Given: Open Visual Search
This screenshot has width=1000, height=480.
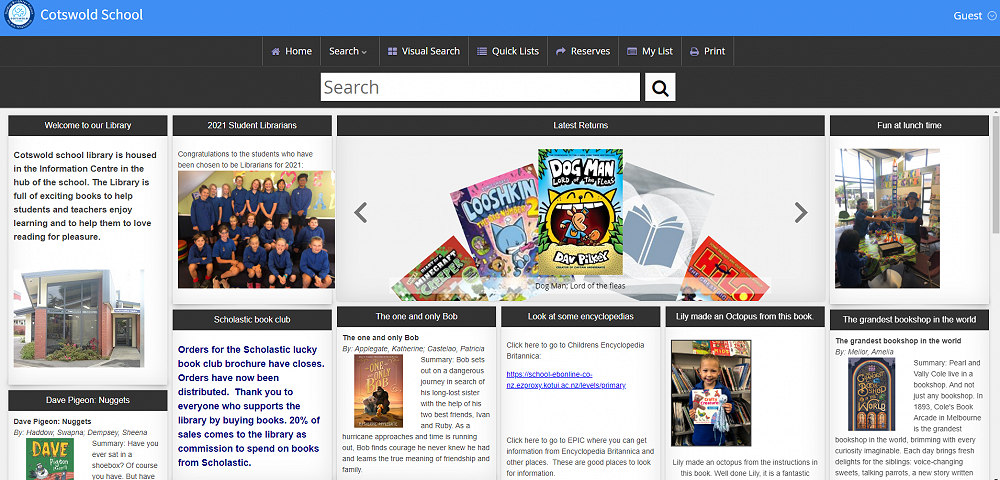Looking at the screenshot, I should pyautogui.click(x=424, y=51).
